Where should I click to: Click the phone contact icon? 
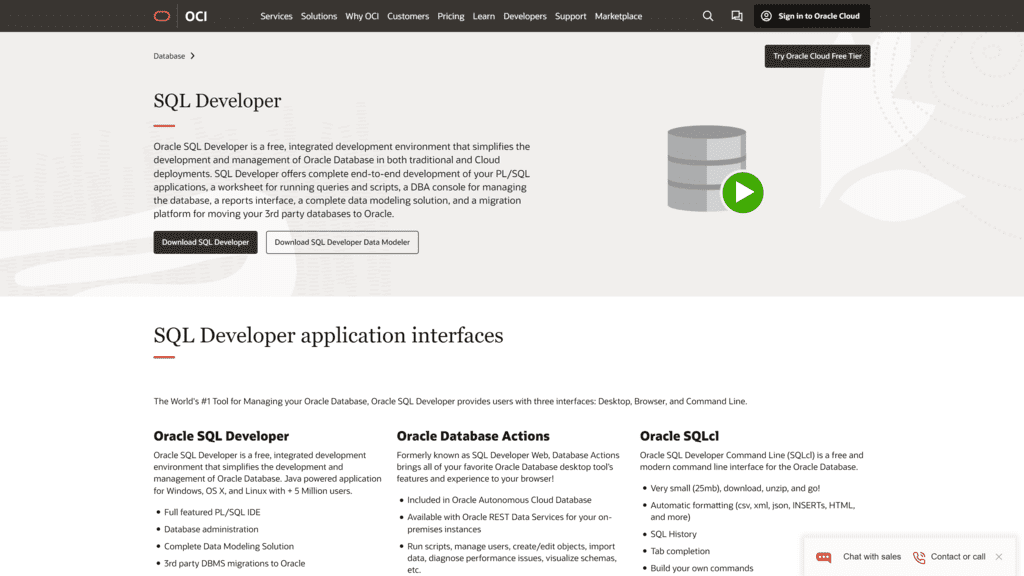pos(919,557)
